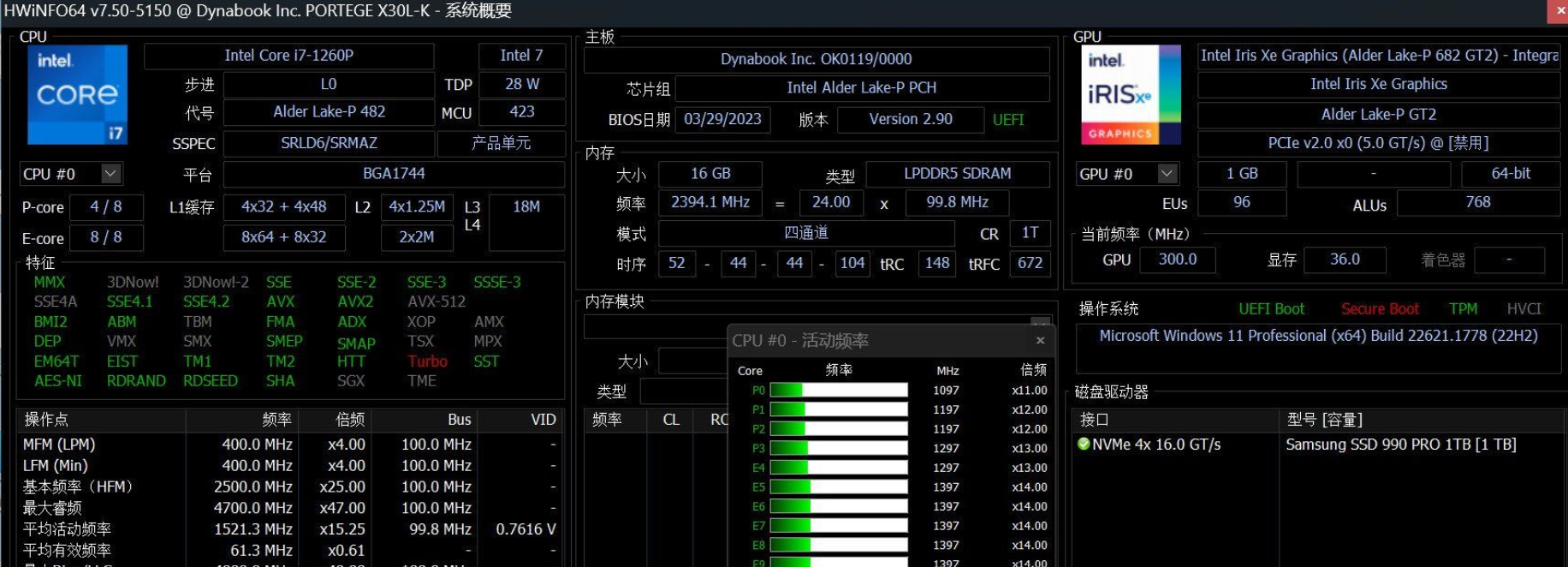Click the GPU clock 300.0 value

point(1178,260)
